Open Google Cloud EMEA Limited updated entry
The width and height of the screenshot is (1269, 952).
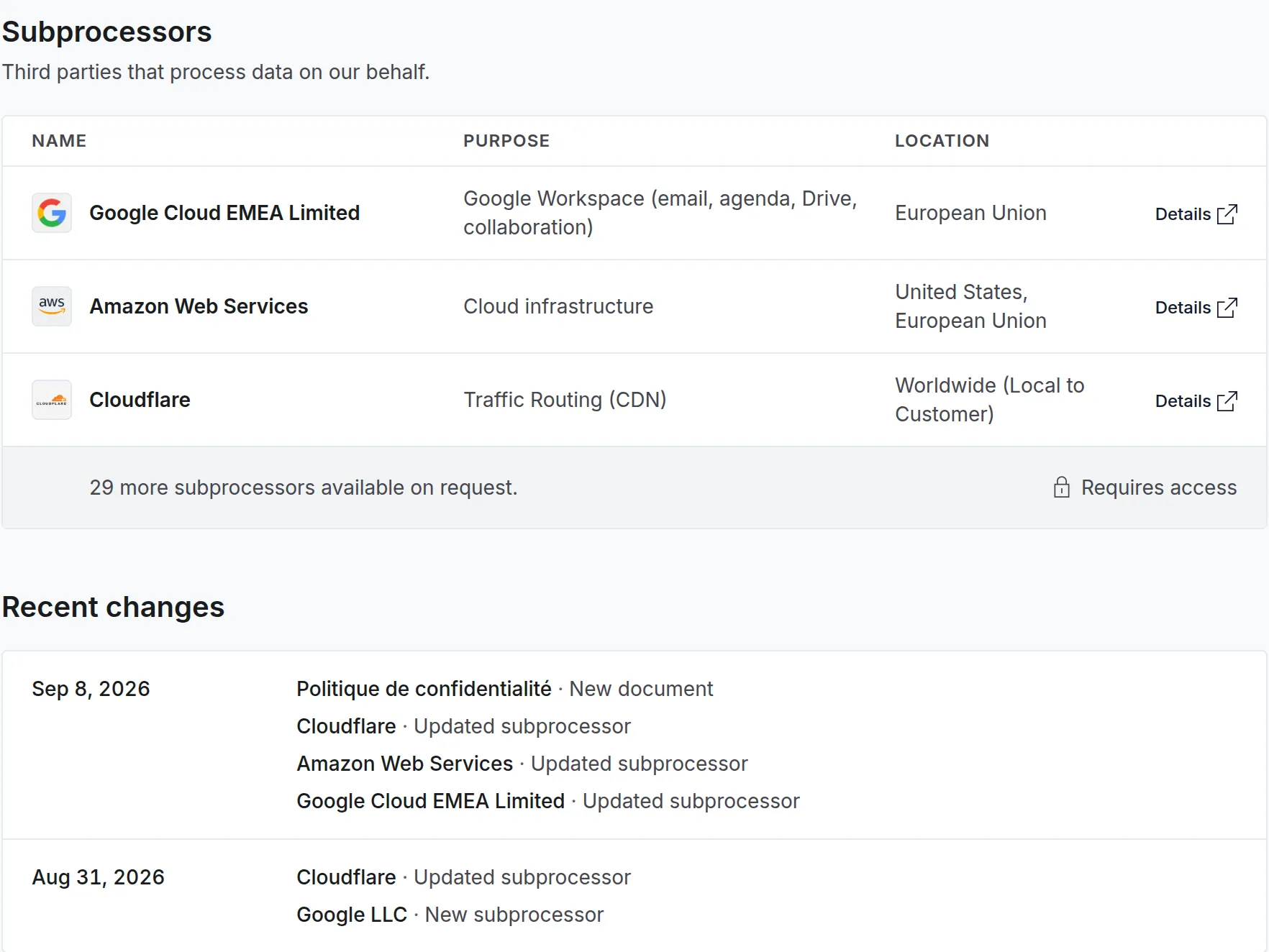click(548, 801)
